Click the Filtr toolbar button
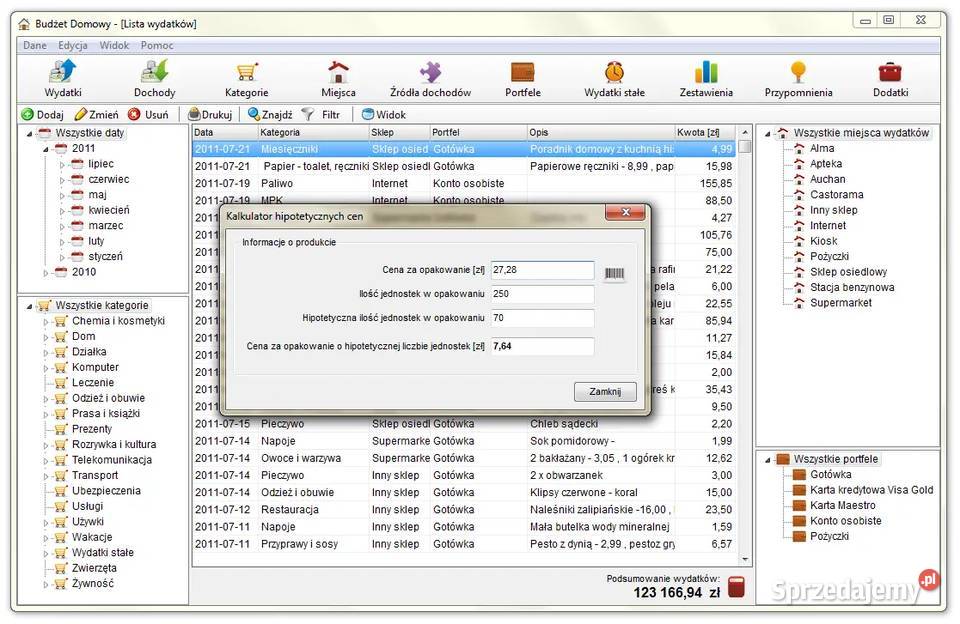This screenshot has height=624, width=960. 321,115
